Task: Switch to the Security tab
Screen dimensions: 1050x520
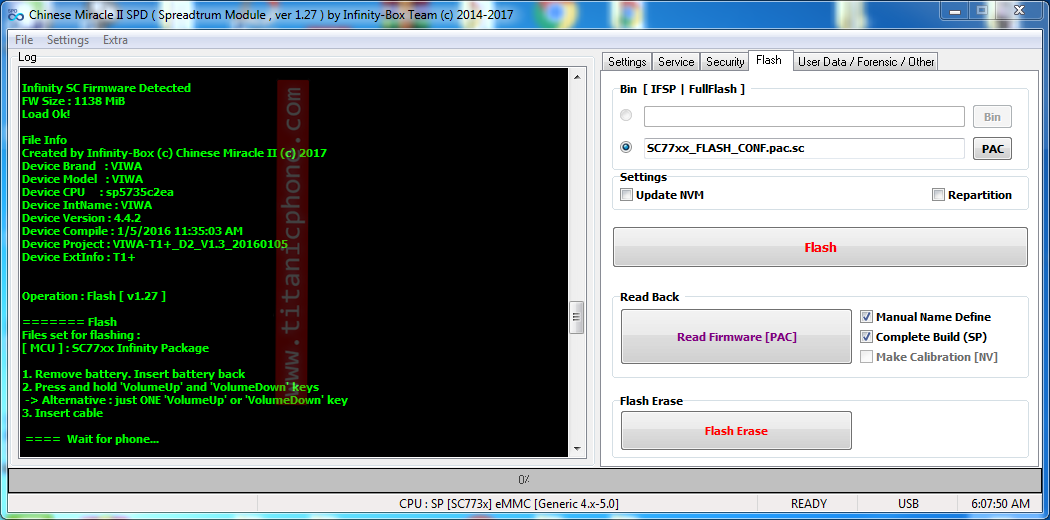Action: (725, 62)
